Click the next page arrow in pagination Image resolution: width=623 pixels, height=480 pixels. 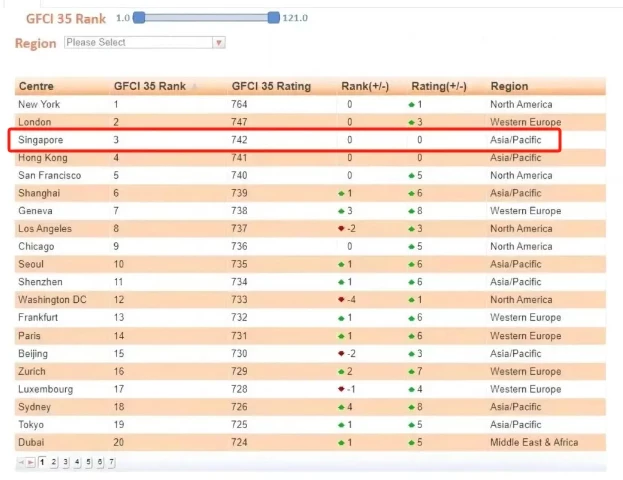click(30, 462)
